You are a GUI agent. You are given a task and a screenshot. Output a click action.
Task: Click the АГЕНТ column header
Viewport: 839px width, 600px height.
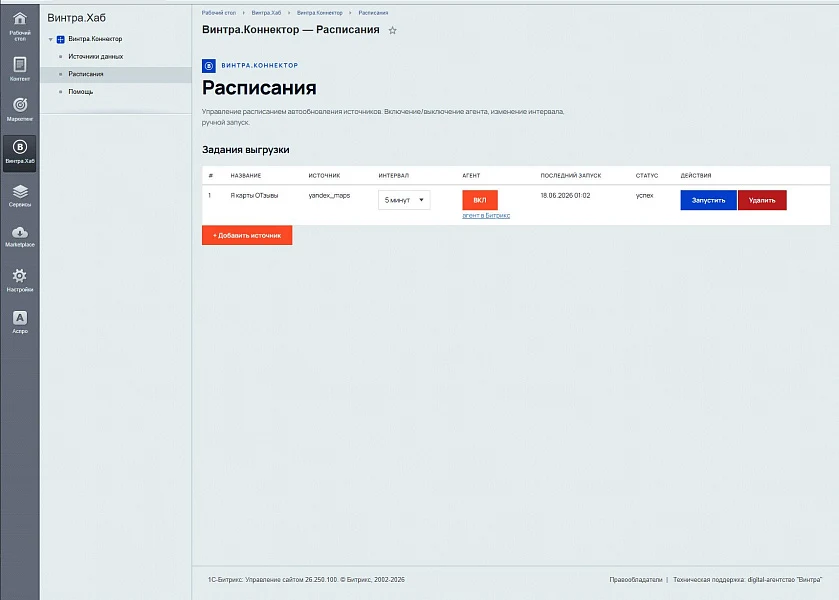click(x=471, y=176)
